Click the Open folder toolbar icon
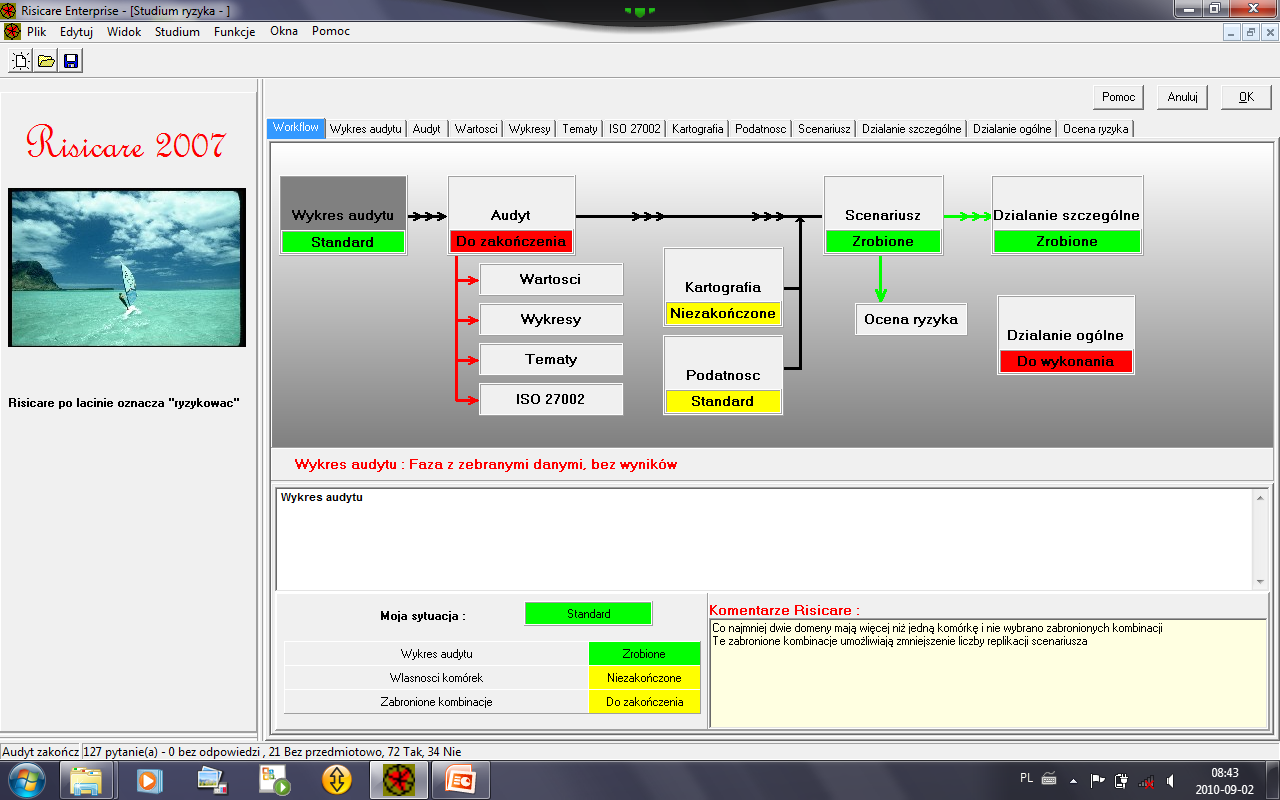Viewport: 1280px width, 800px height. [46, 61]
